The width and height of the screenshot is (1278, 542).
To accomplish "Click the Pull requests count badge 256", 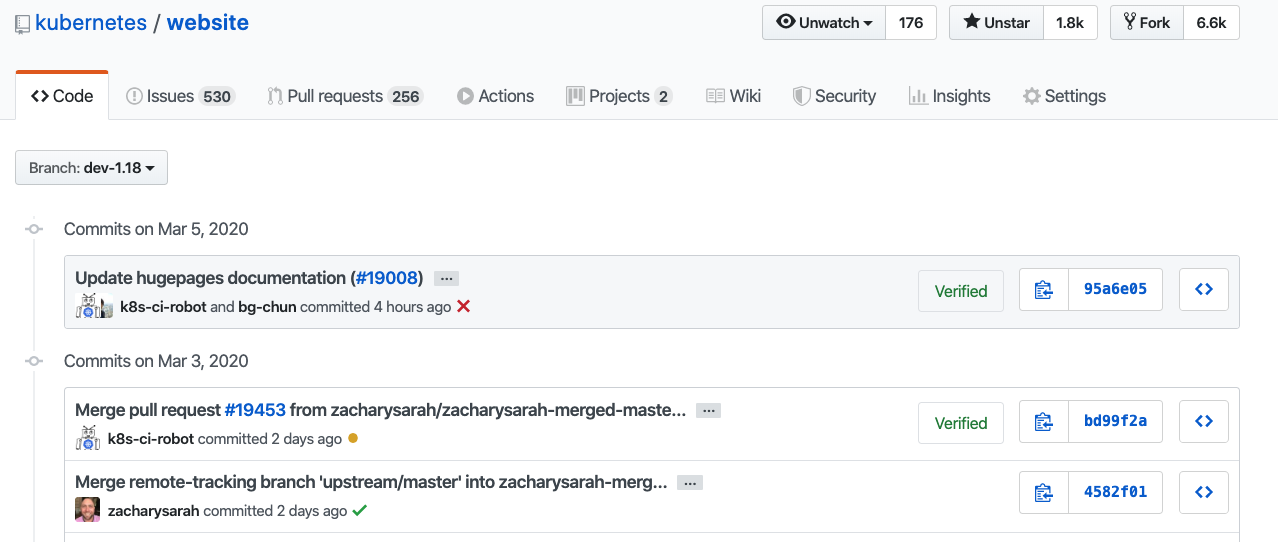I will (x=405, y=97).
